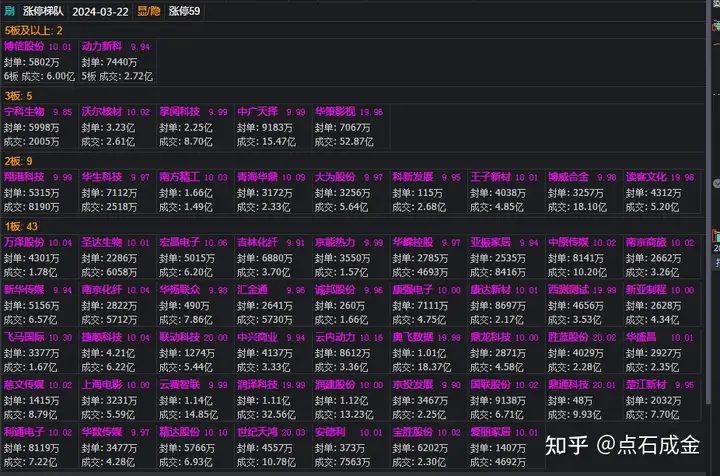
Task: Click stock name 世纪天鸿
Action: coord(257,431)
